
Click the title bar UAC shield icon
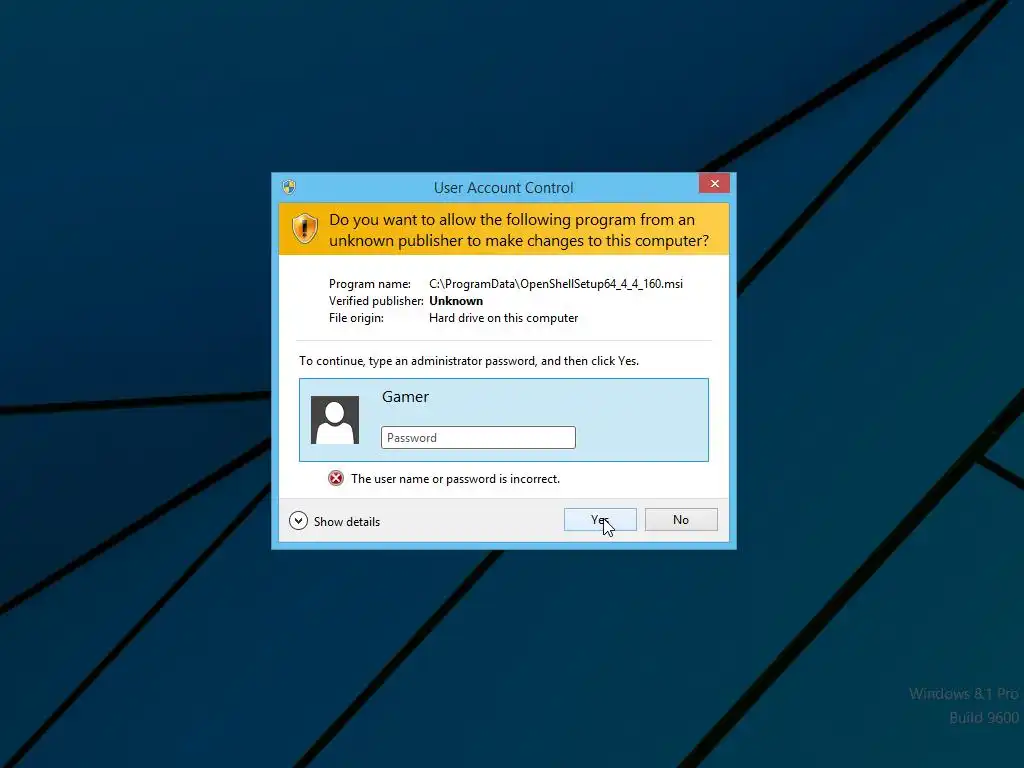pyautogui.click(x=289, y=187)
